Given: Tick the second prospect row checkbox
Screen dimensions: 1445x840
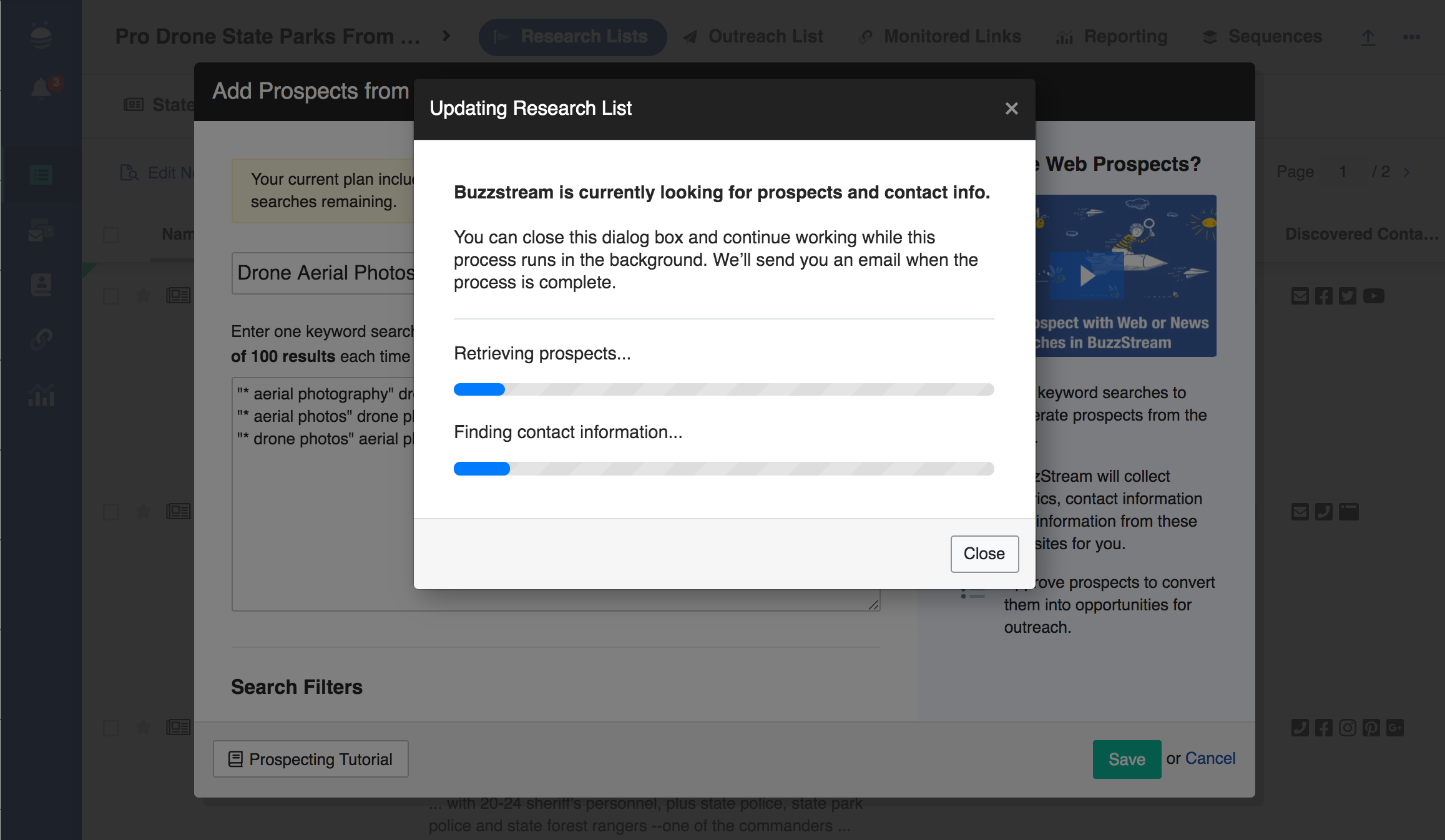Looking at the screenshot, I should 111,512.
